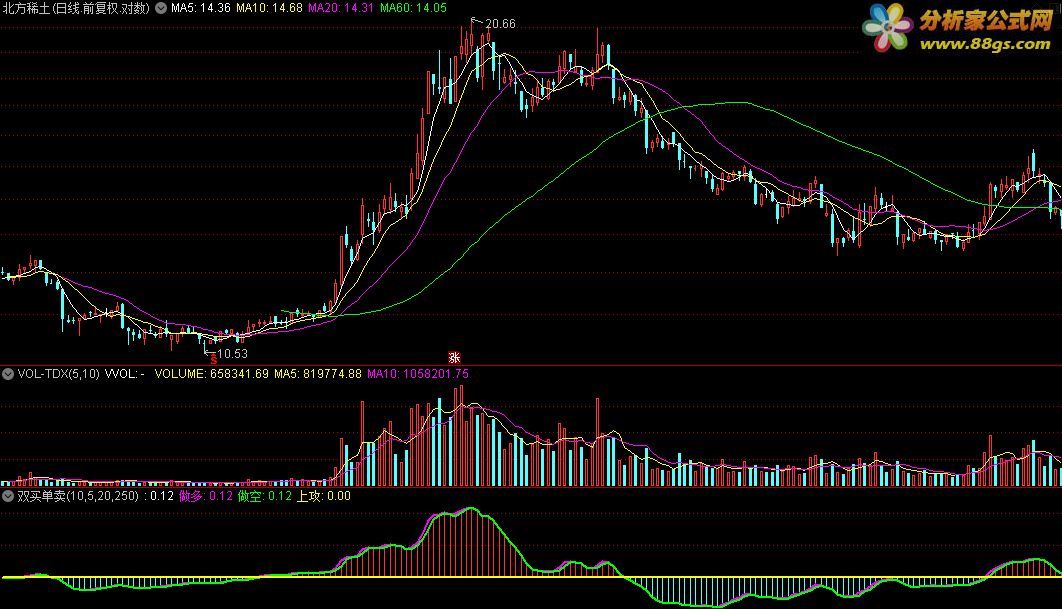Select the 上攻: 0.00 value
The image size is (1062, 609).
(324, 496)
